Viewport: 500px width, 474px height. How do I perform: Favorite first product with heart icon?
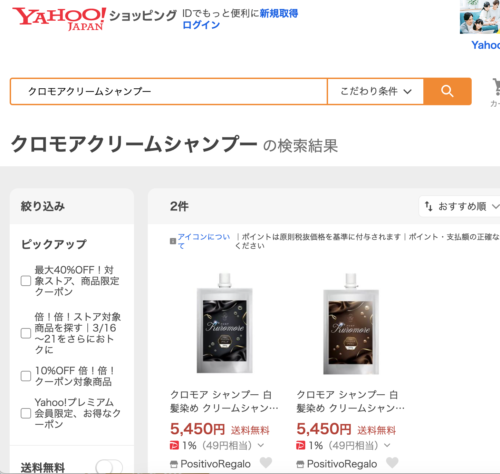pos(266,462)
